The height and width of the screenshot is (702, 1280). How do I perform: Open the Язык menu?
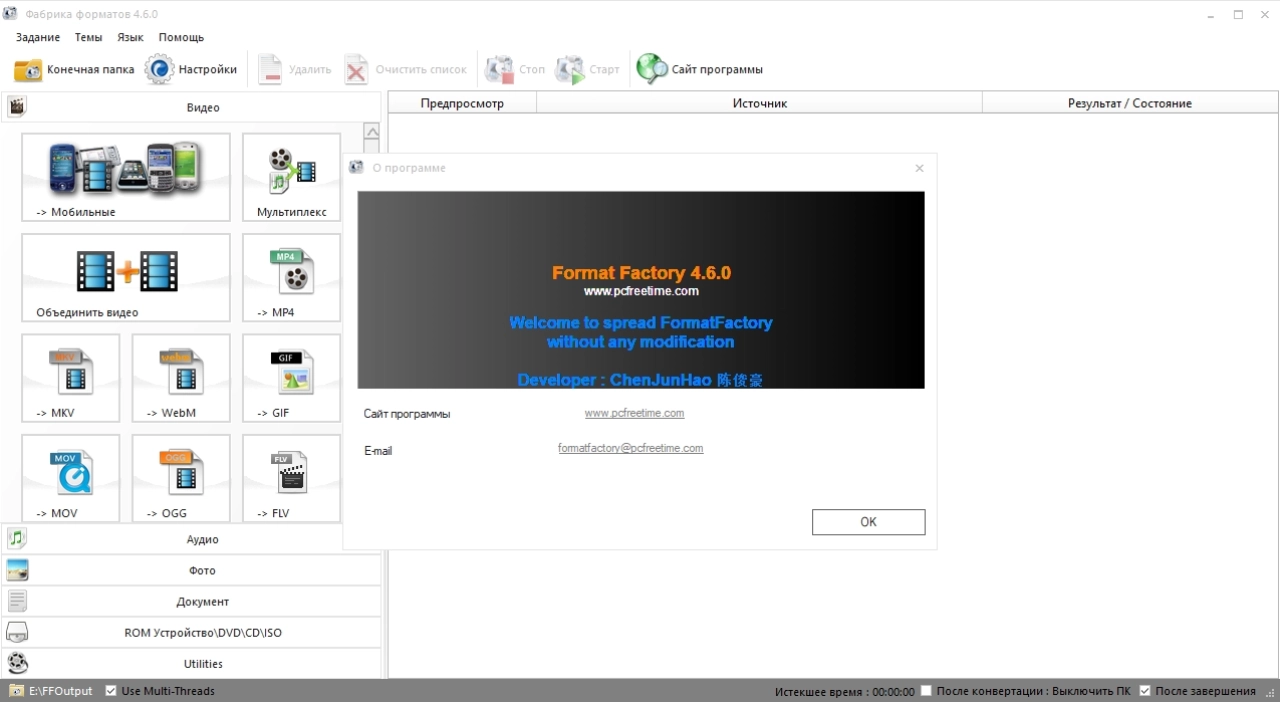[130, 37]
